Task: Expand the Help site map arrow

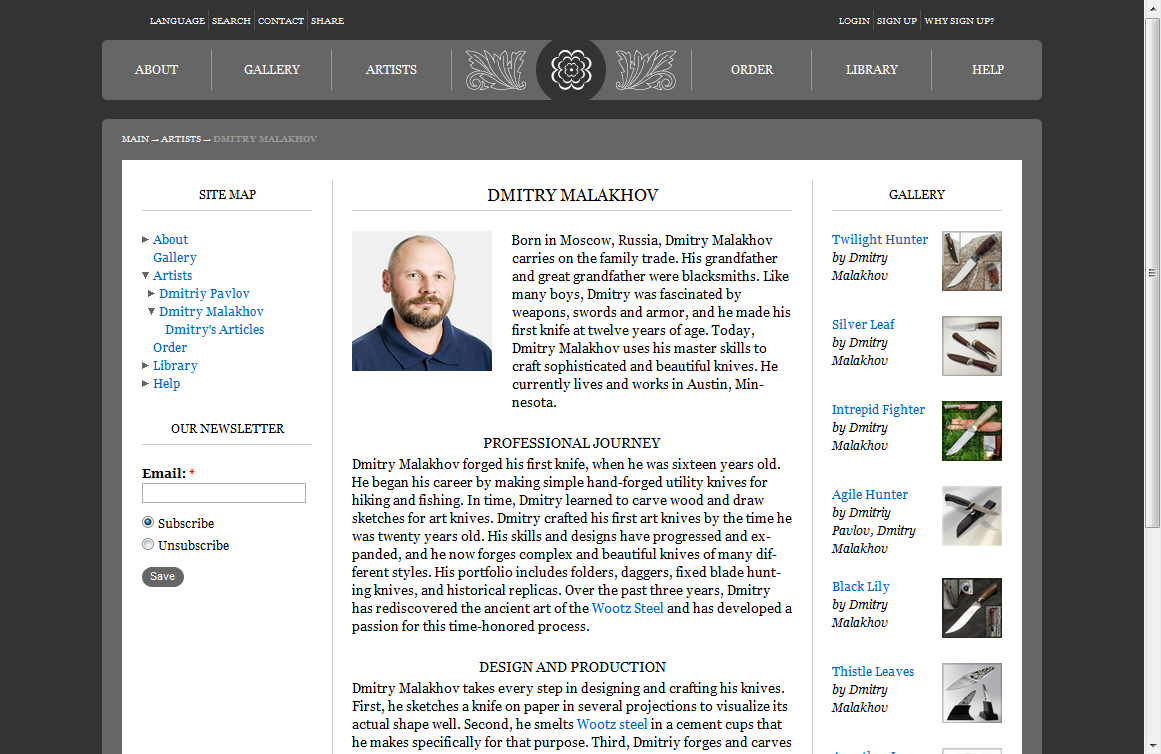Action: [145, 384]
